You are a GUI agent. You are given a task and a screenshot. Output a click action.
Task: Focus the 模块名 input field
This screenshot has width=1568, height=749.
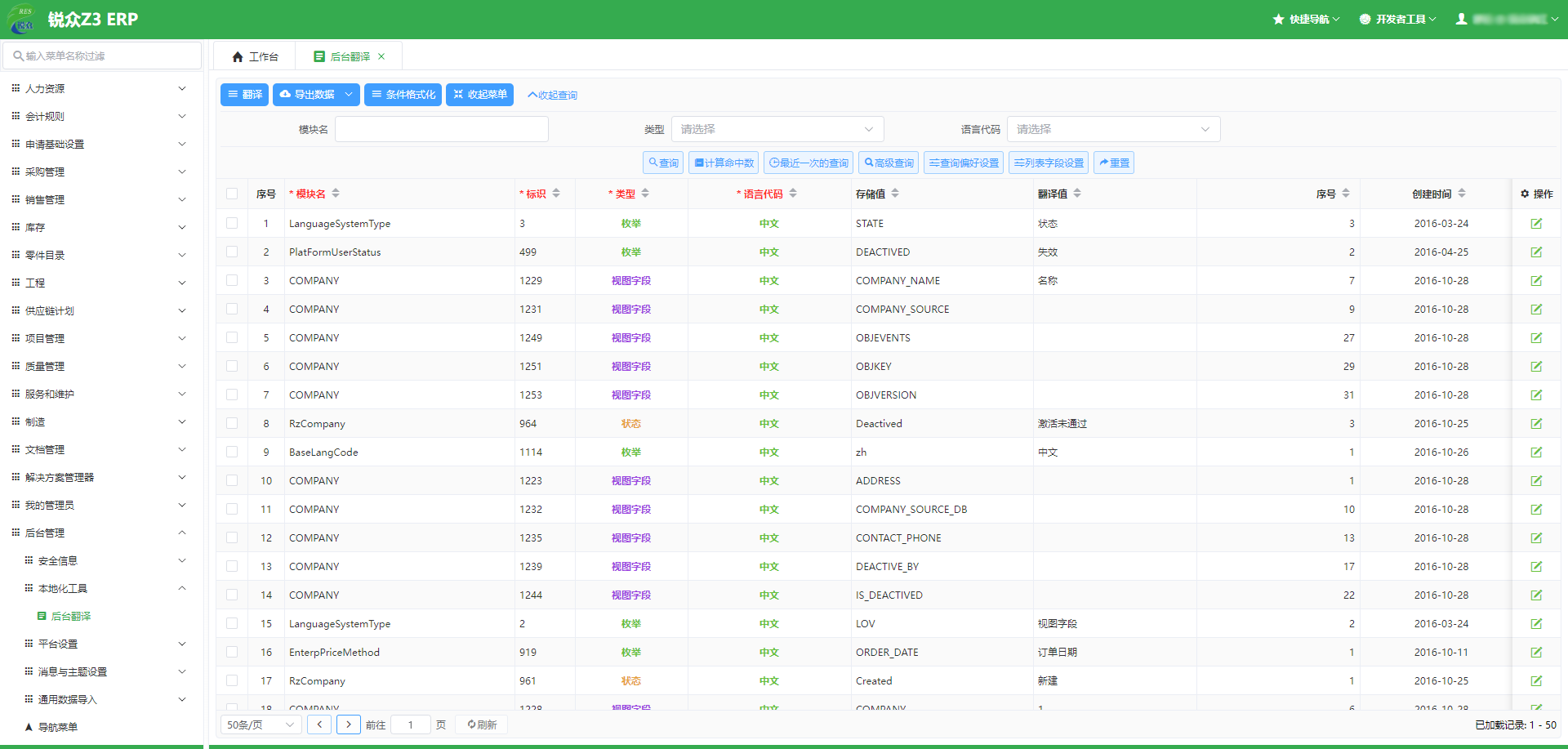coord(442,129)
